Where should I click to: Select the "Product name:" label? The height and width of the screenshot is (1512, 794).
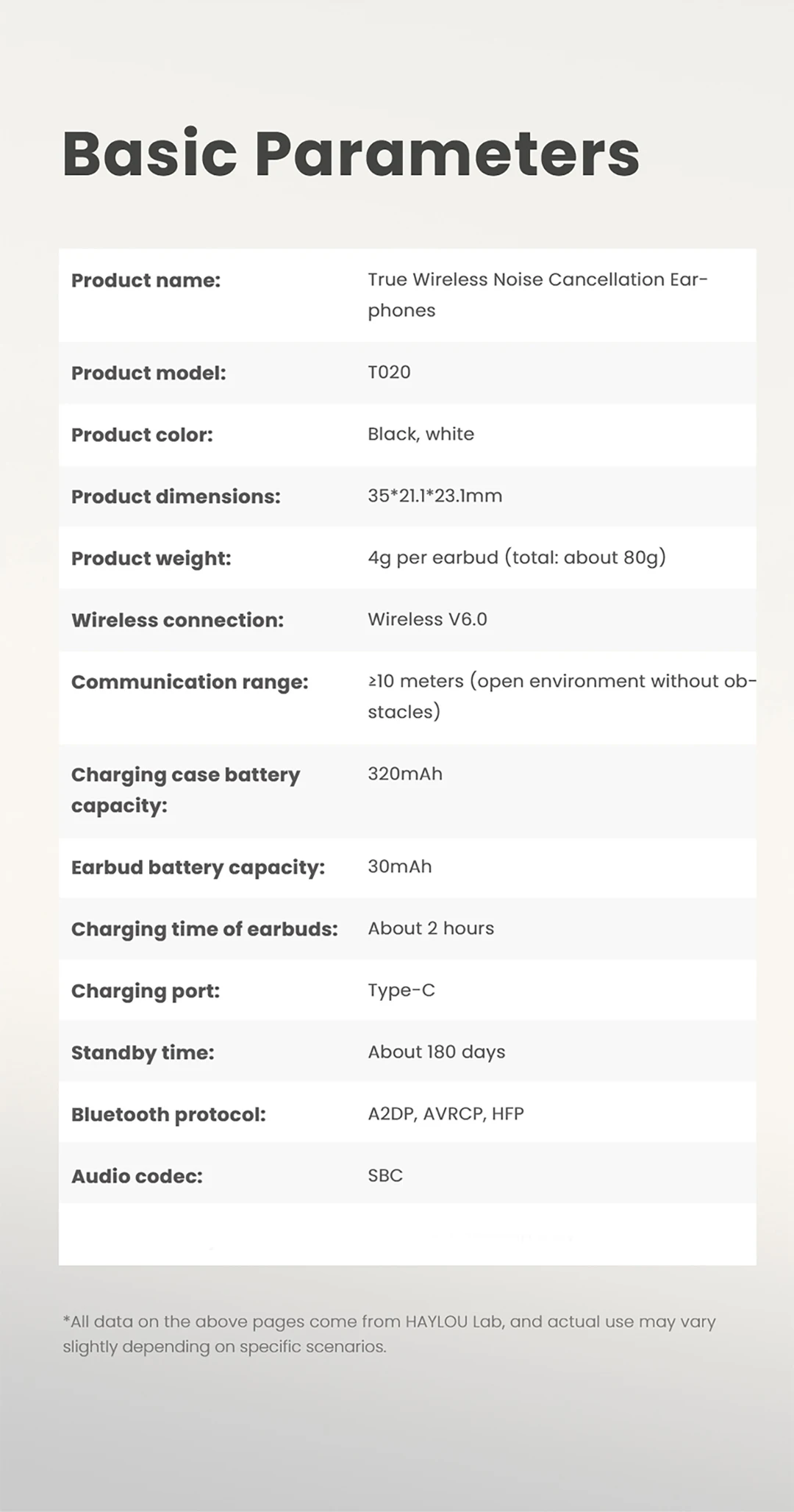[146, 280]
